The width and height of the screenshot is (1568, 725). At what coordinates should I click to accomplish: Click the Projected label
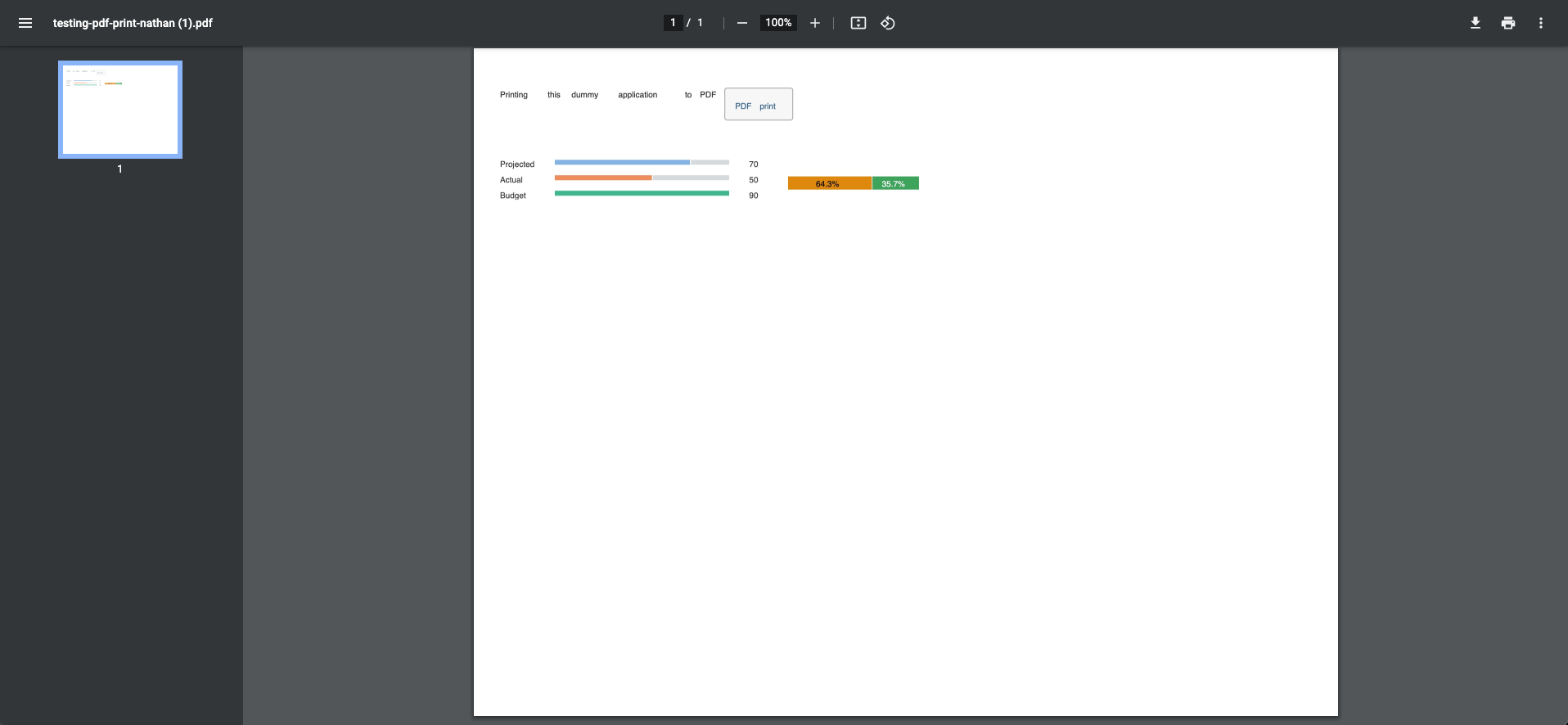[517, 164]
